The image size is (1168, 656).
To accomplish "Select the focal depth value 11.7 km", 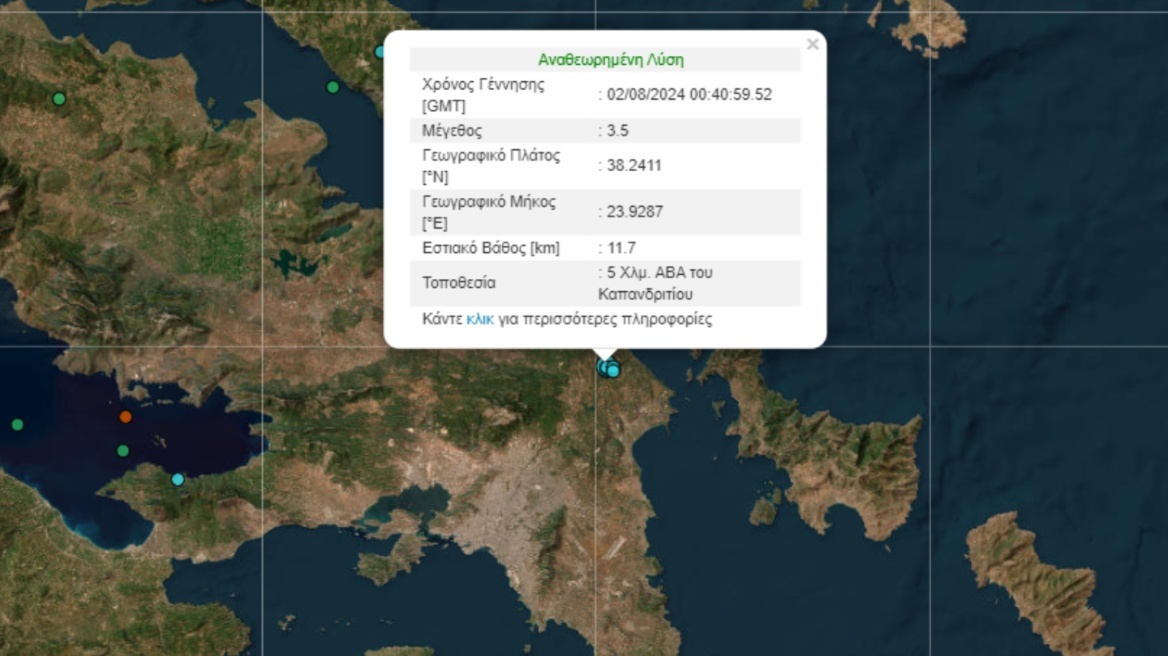I will [x=619, y=247].
